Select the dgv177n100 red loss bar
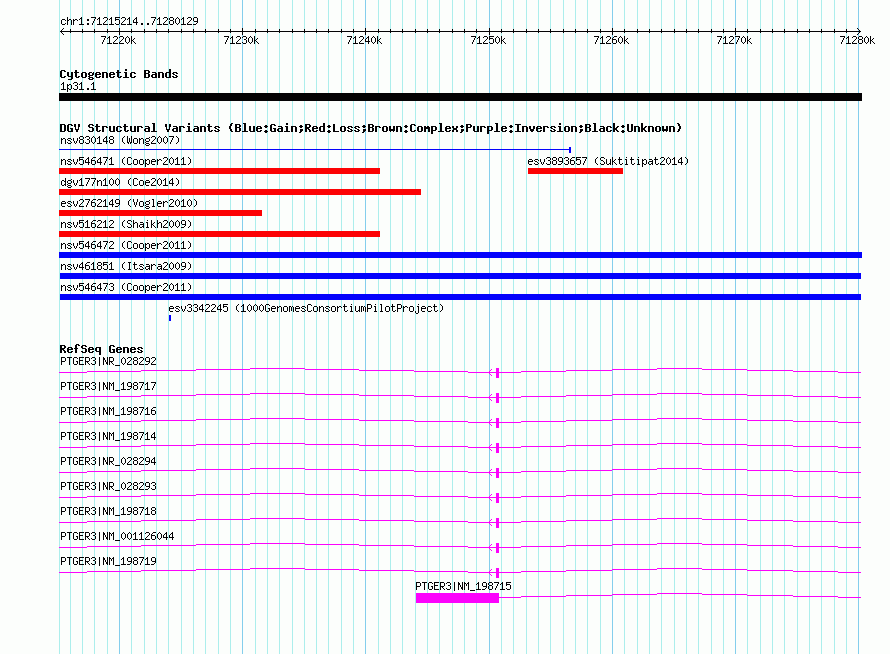 240,192
